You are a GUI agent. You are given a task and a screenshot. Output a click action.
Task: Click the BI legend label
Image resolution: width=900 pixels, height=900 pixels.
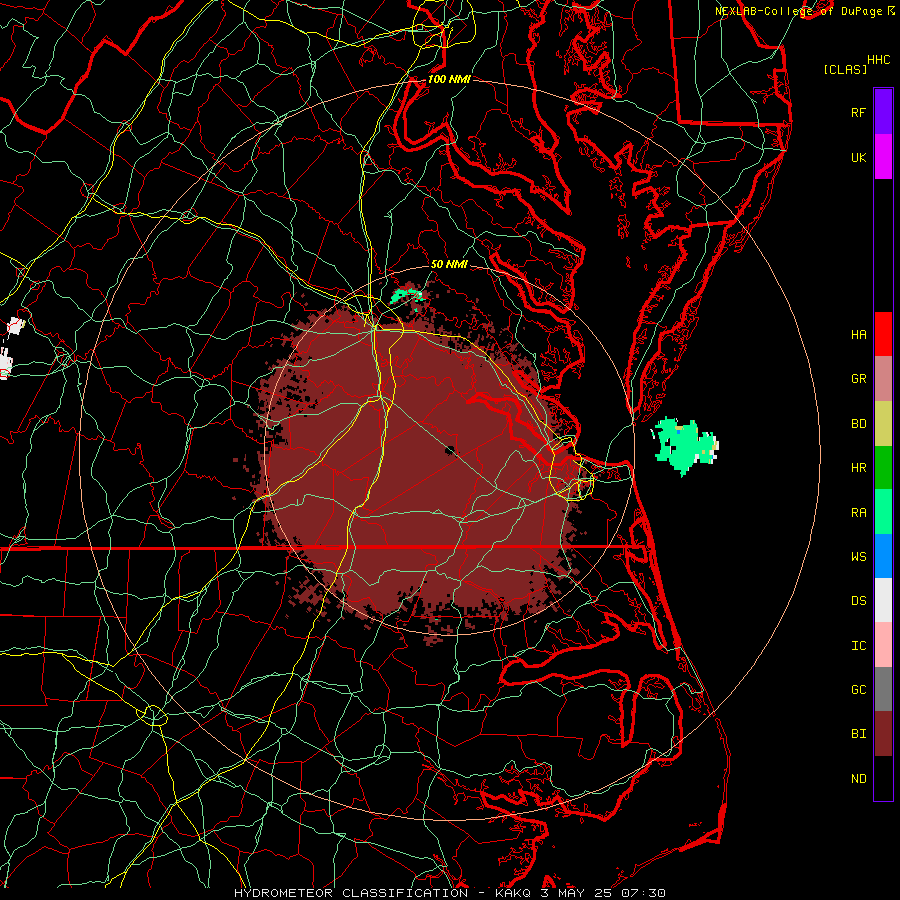858,734
